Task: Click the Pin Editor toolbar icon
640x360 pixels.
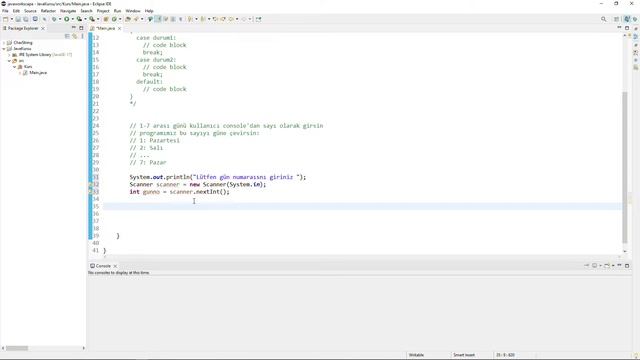Action: pos(258,19)
